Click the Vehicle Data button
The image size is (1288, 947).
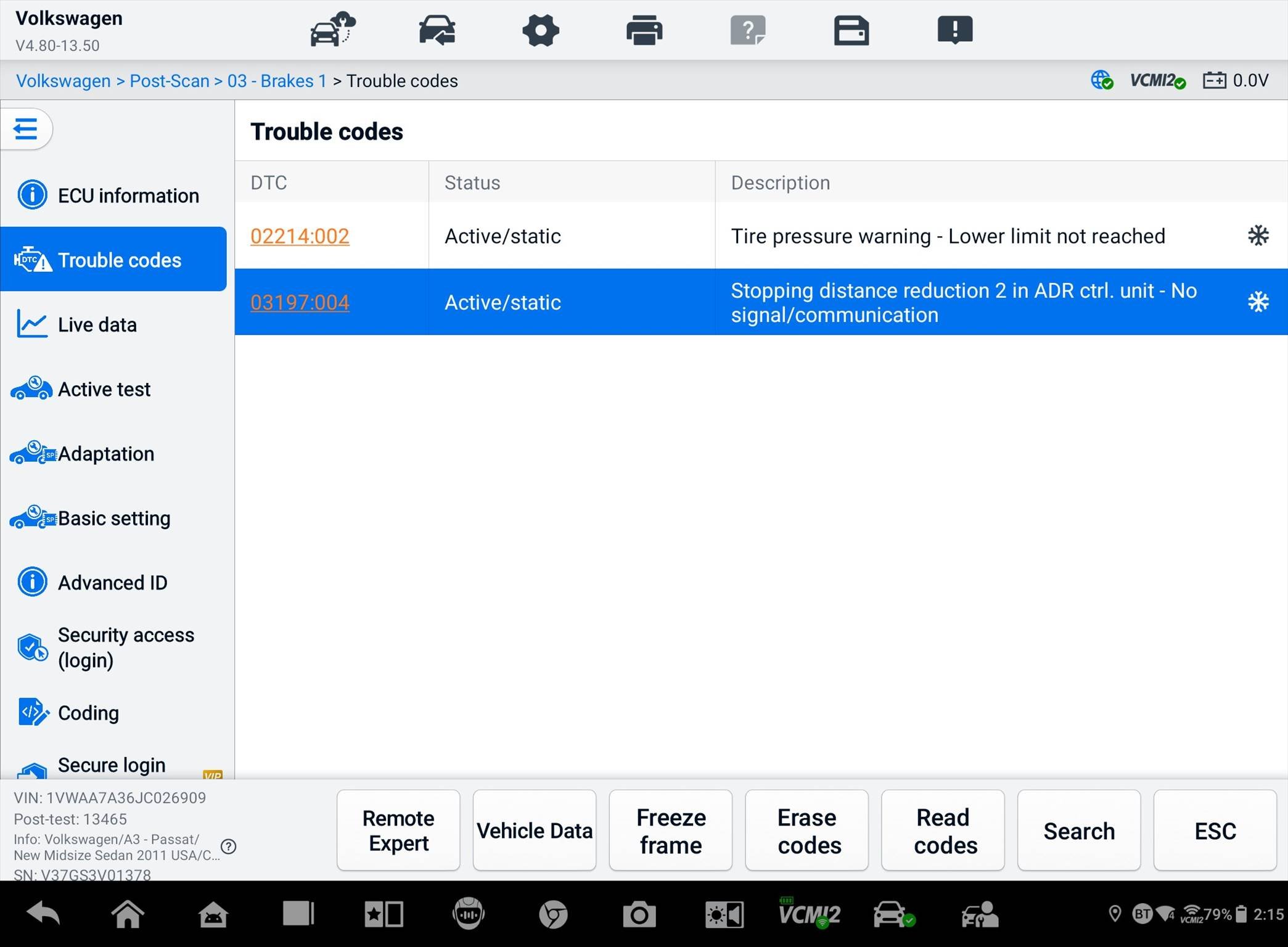coord(535,830)
